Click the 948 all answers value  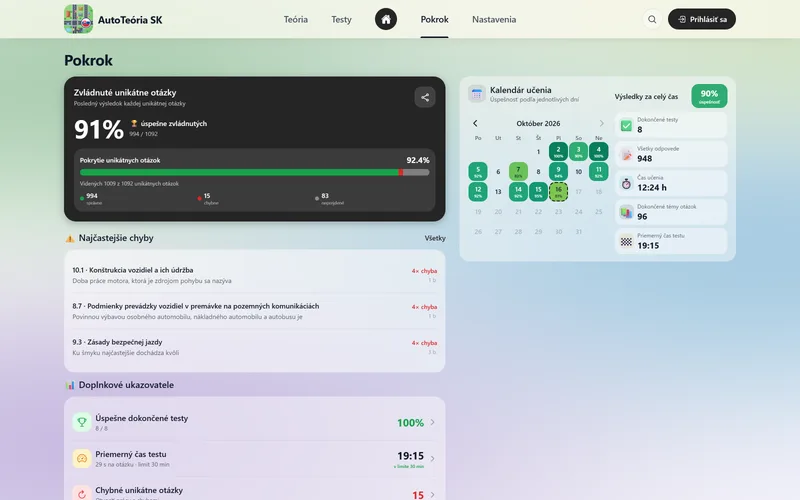(x=644, y=158)
